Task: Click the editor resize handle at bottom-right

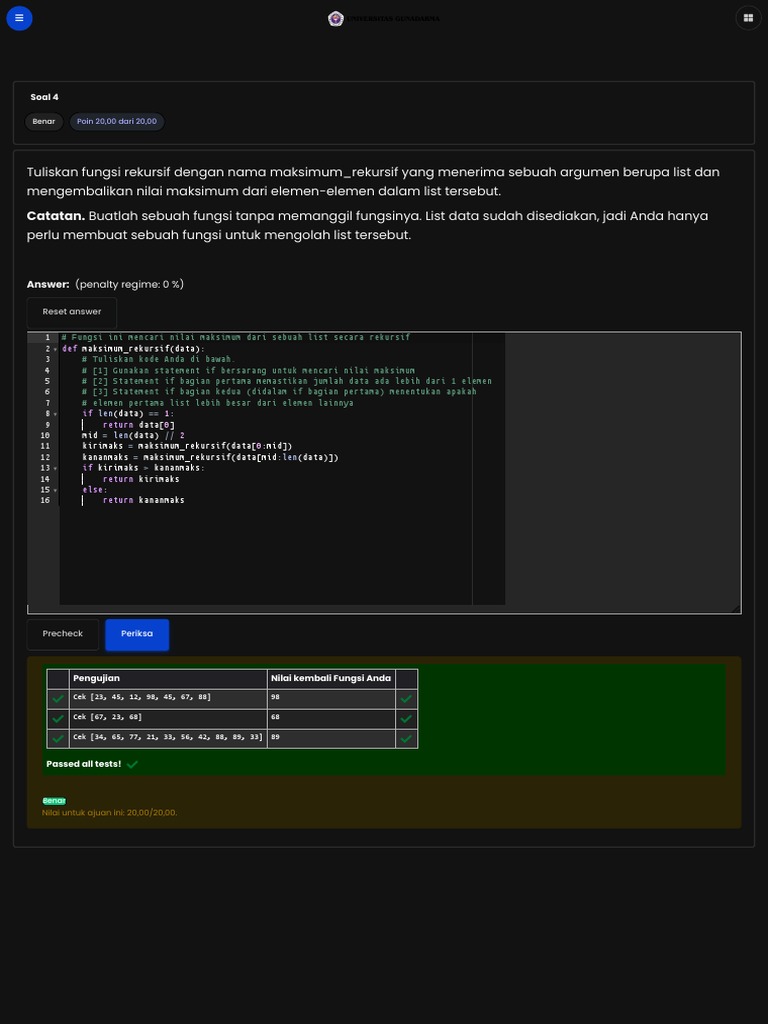Action: [736, 608]
